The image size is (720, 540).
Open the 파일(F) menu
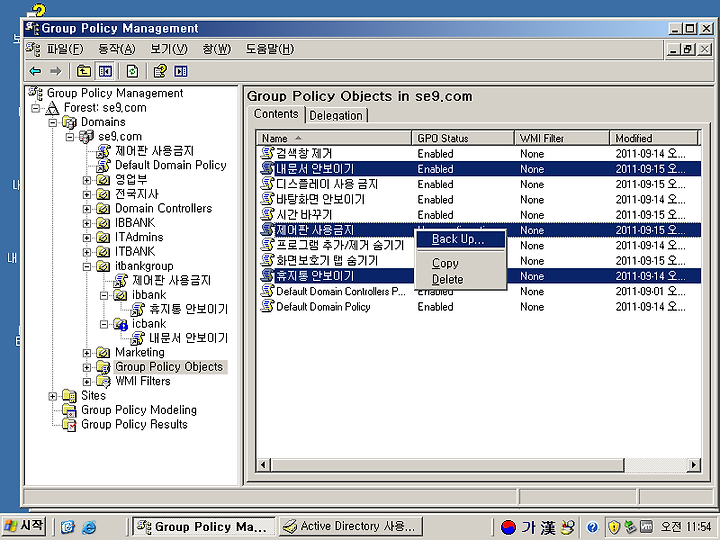click(65, 49)
